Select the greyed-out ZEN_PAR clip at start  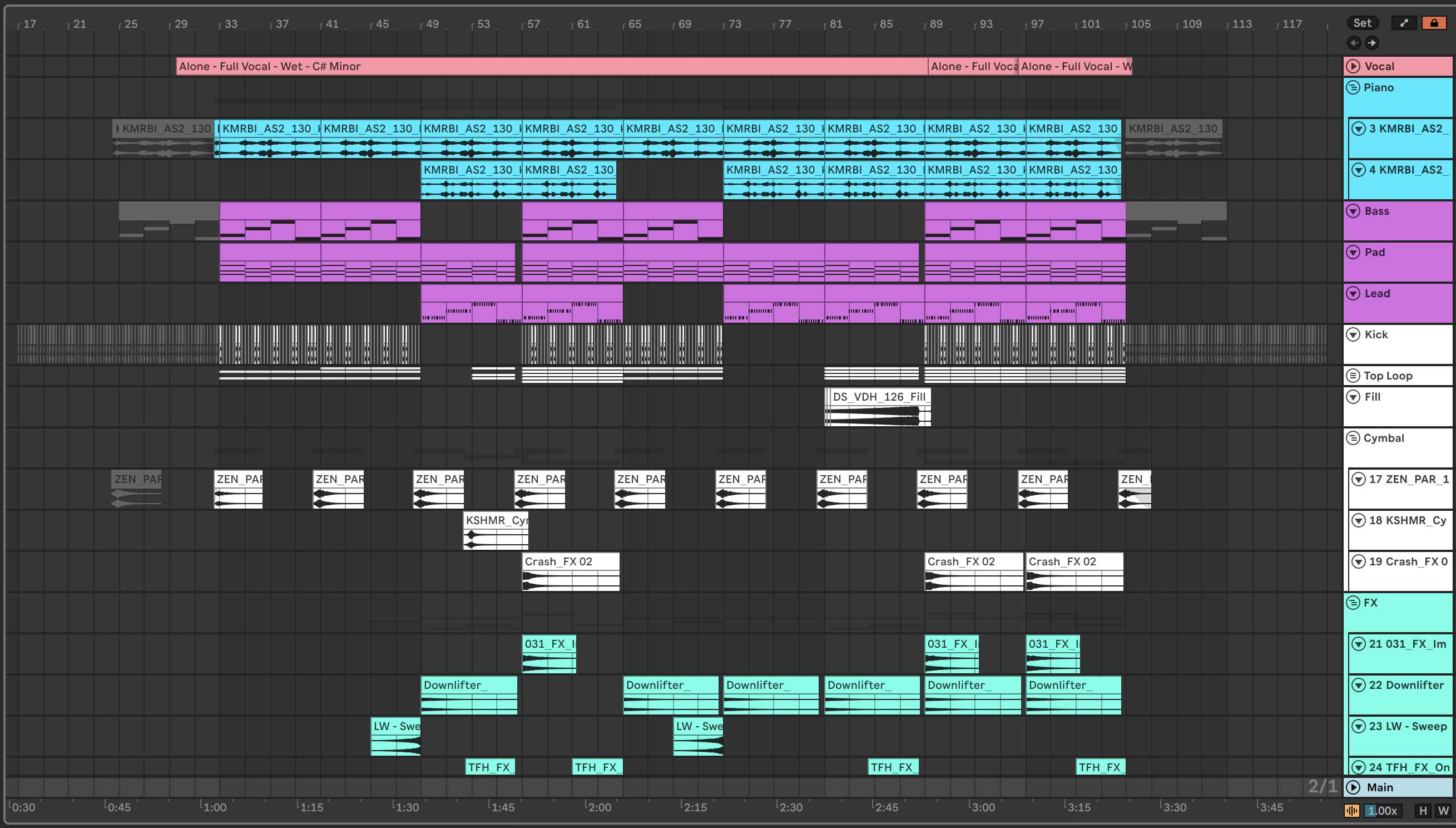(x=136, y=489)
